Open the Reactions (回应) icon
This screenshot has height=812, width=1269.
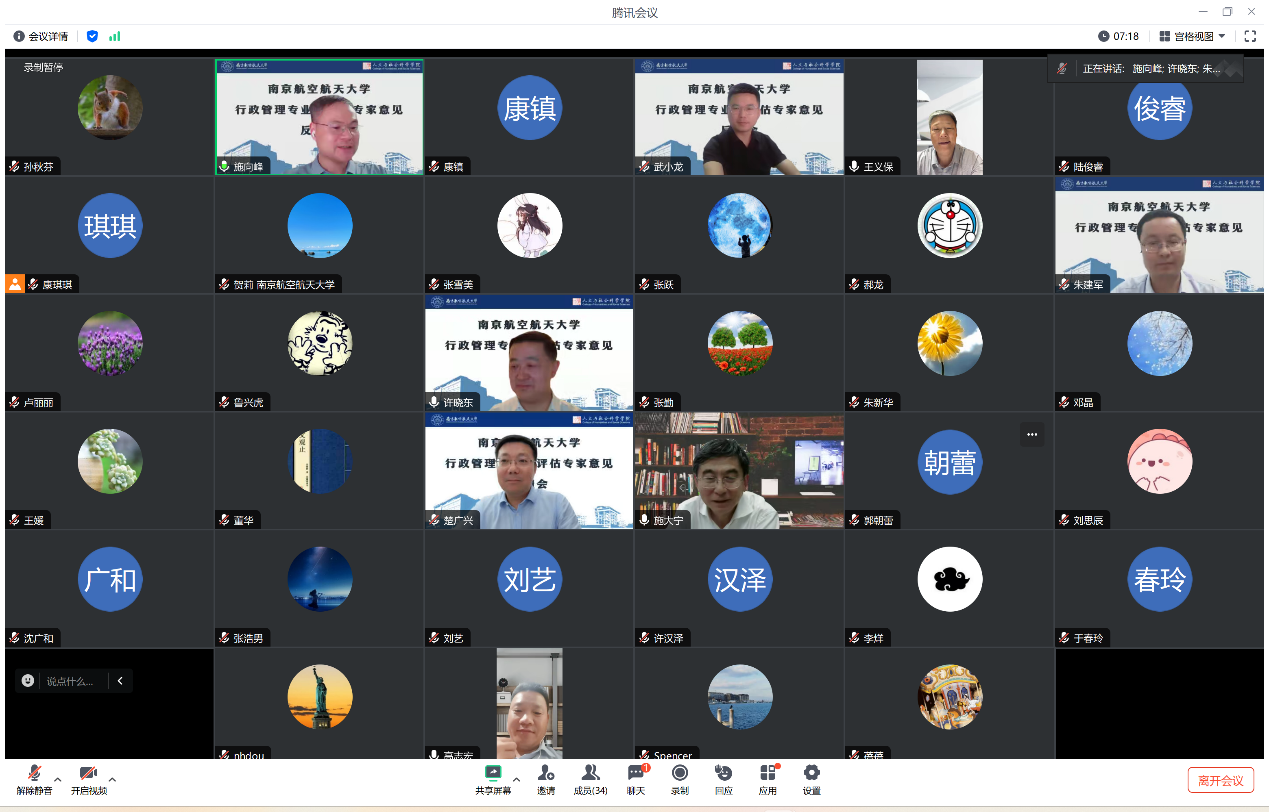[723, 773]
